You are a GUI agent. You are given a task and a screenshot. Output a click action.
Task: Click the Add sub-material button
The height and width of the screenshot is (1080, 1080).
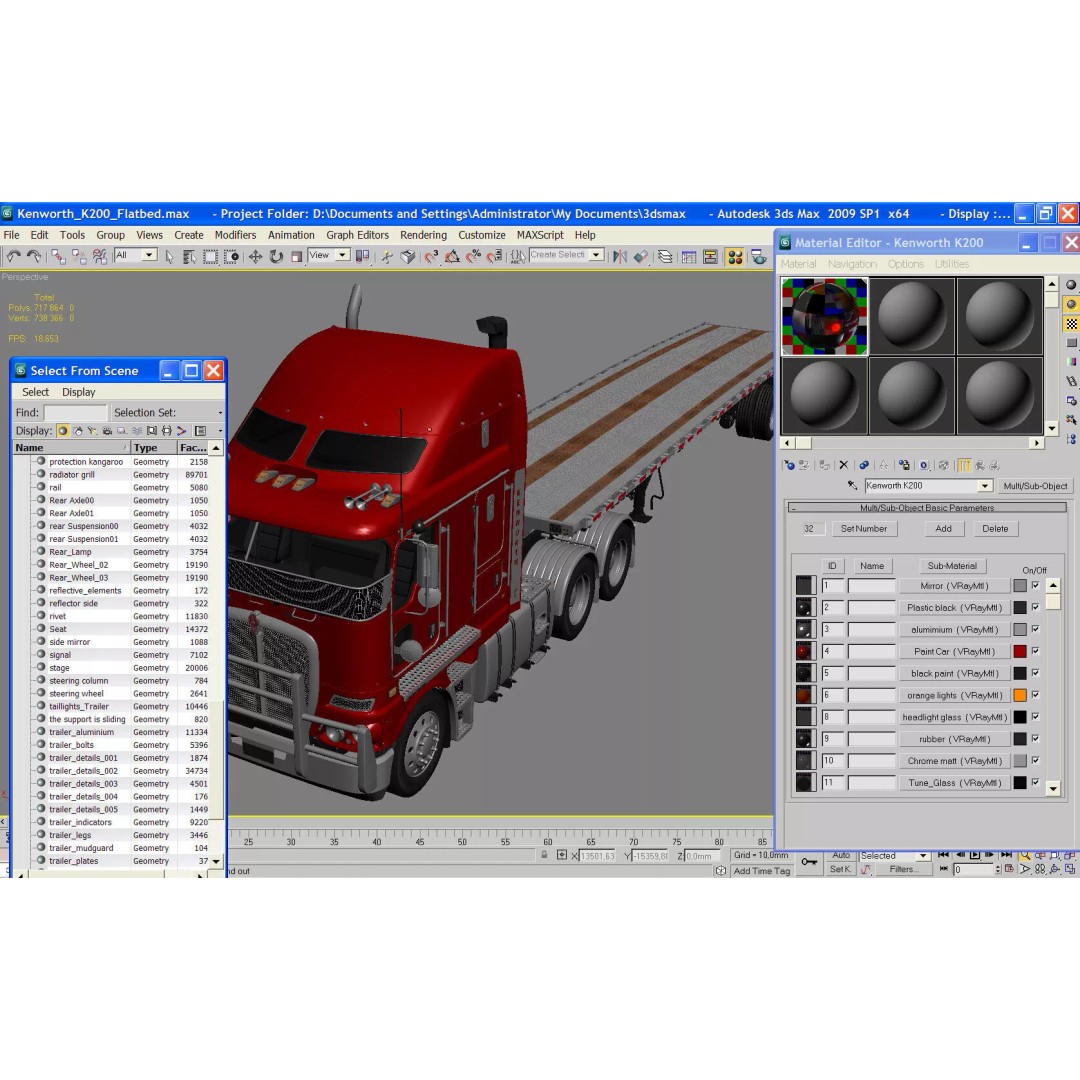[x=943, y=528]
